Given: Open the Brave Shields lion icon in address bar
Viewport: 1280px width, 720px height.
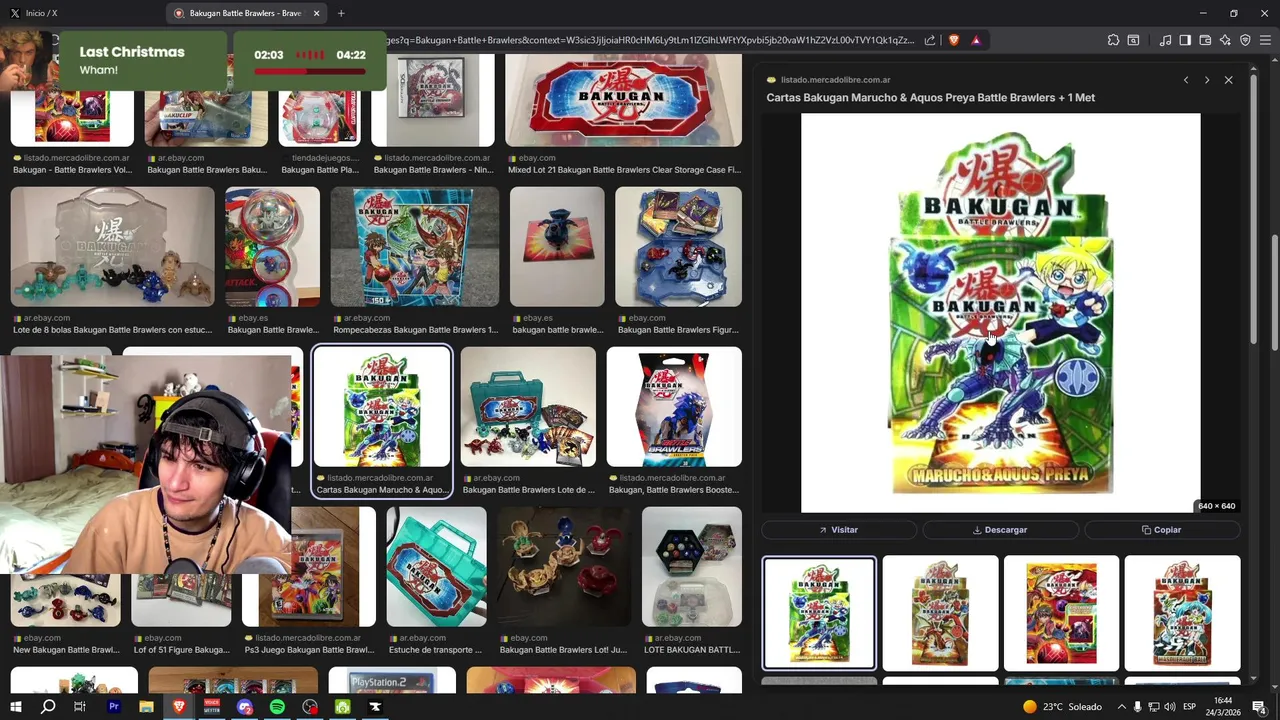Looking at the screenshot, I should coord(953,40).
